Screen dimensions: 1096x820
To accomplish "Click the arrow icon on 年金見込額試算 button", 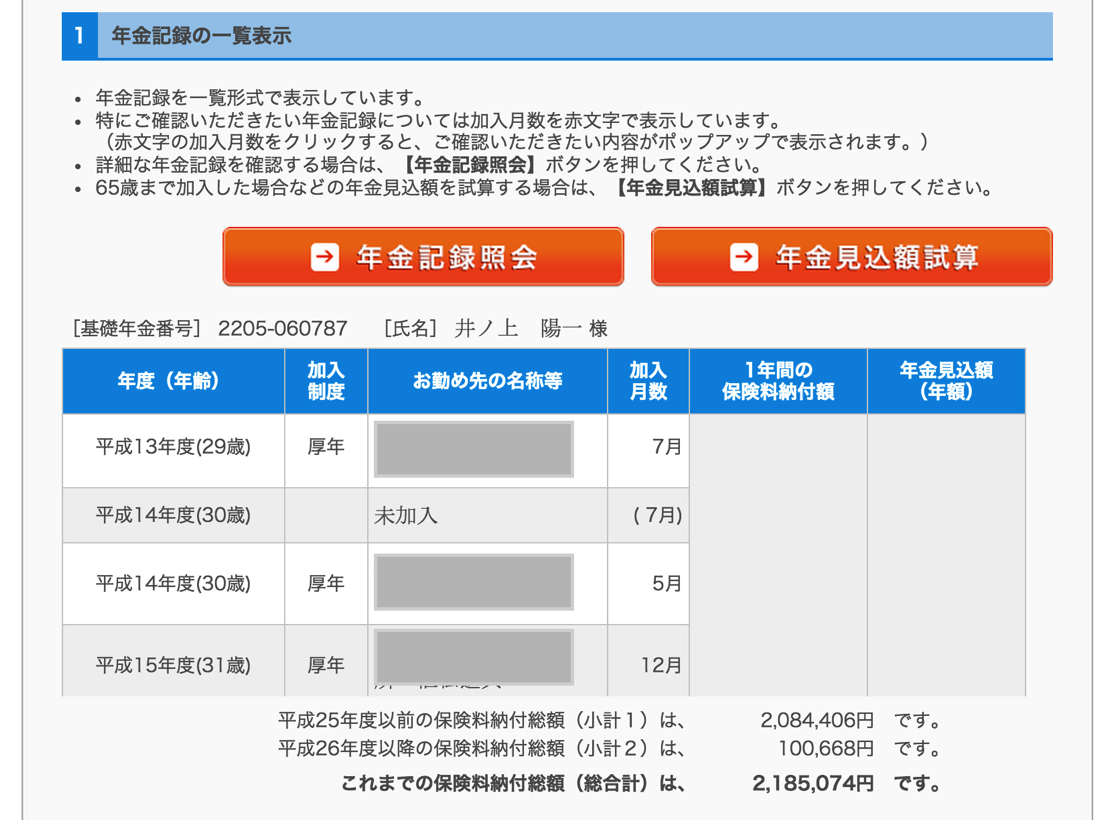I will (744, 257).
